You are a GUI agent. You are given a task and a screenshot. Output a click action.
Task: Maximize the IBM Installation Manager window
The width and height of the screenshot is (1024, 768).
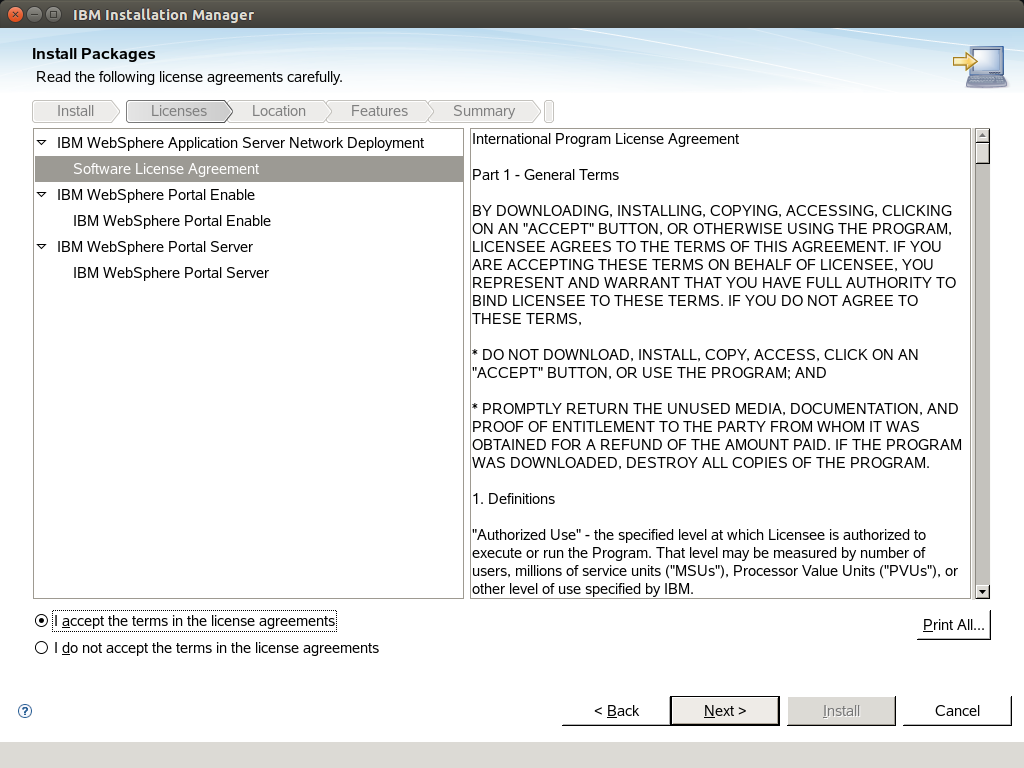coord(54,14)
